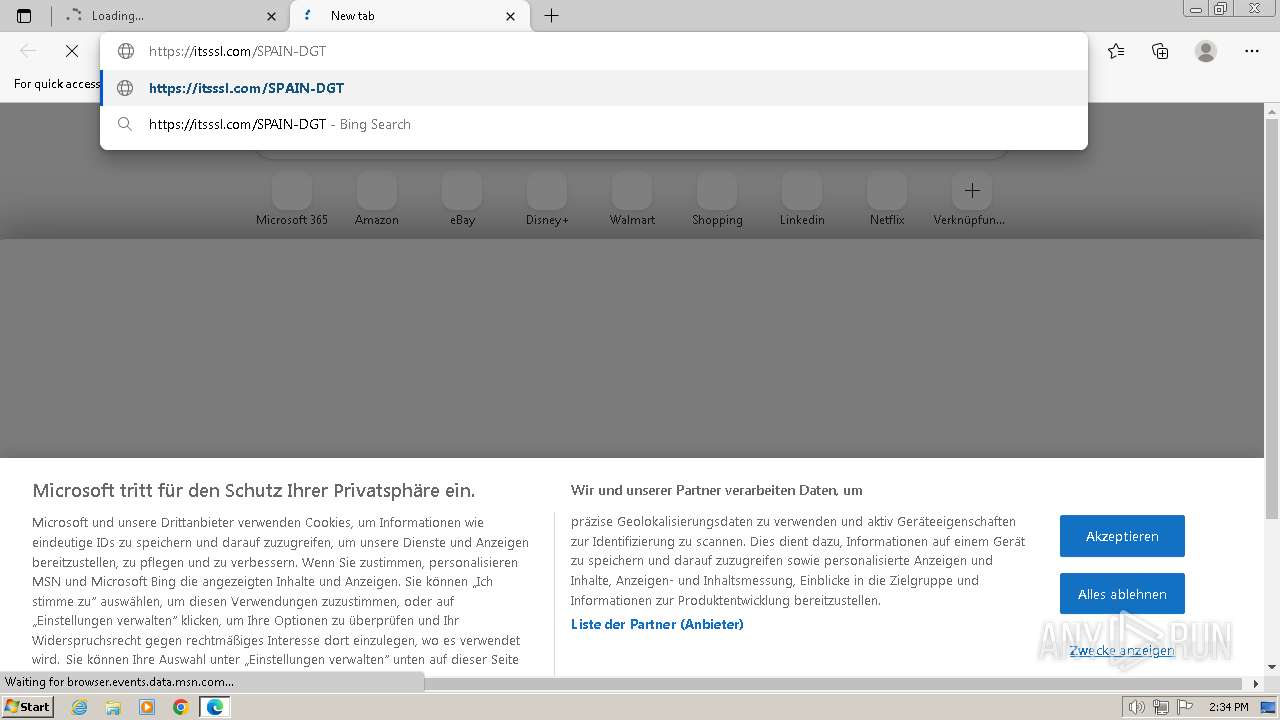Click the address bar URL field
The width and height of the screenshot is (1280, 720).
(594, 51)
